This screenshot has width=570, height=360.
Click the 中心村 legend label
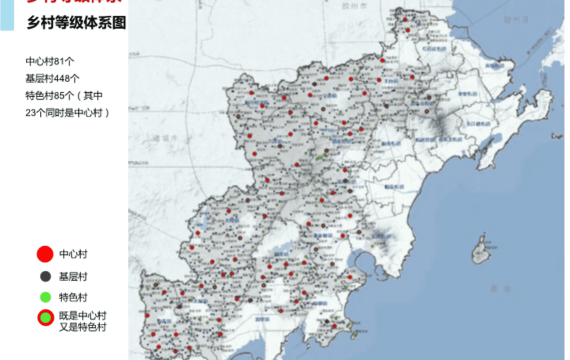click(x=73, y=254)
